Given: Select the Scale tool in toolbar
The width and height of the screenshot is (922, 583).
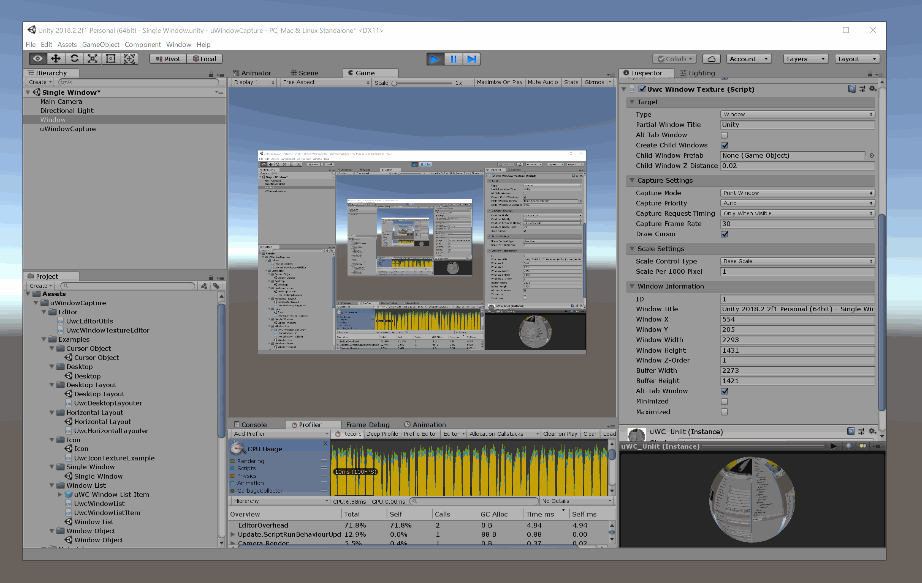Looking at the screenshot, I should point(92,58).
